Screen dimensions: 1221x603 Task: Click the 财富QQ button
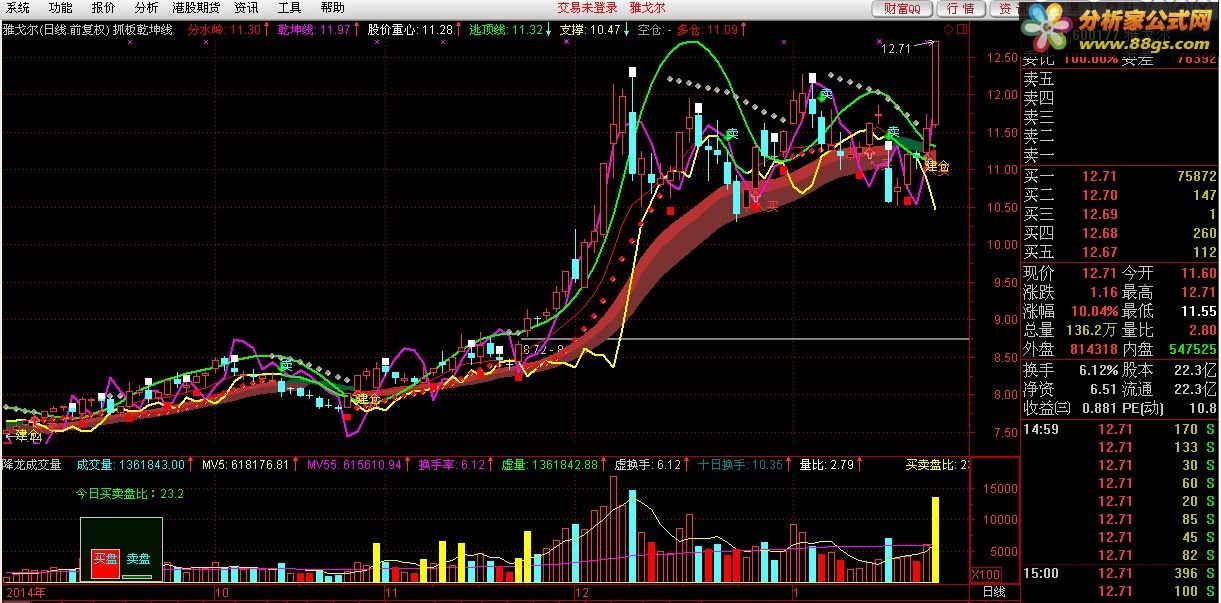pyautogui.click(x=903, y=9)
